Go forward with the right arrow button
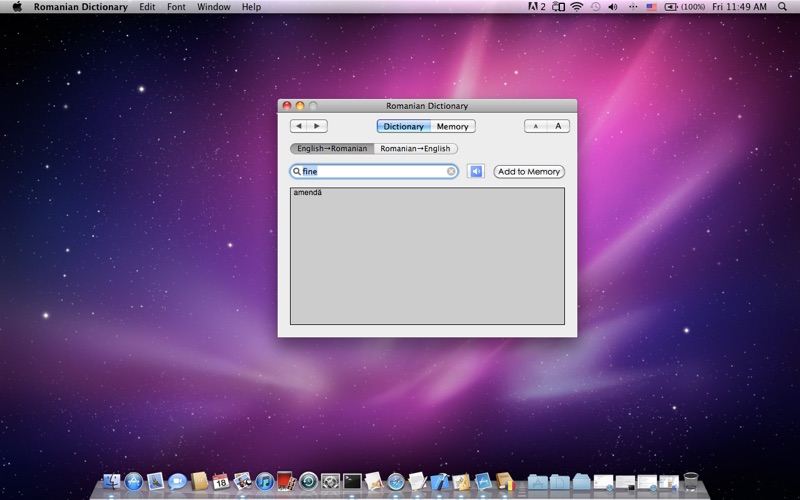Viewport: 800px width, 500px height. pos(317,126)
